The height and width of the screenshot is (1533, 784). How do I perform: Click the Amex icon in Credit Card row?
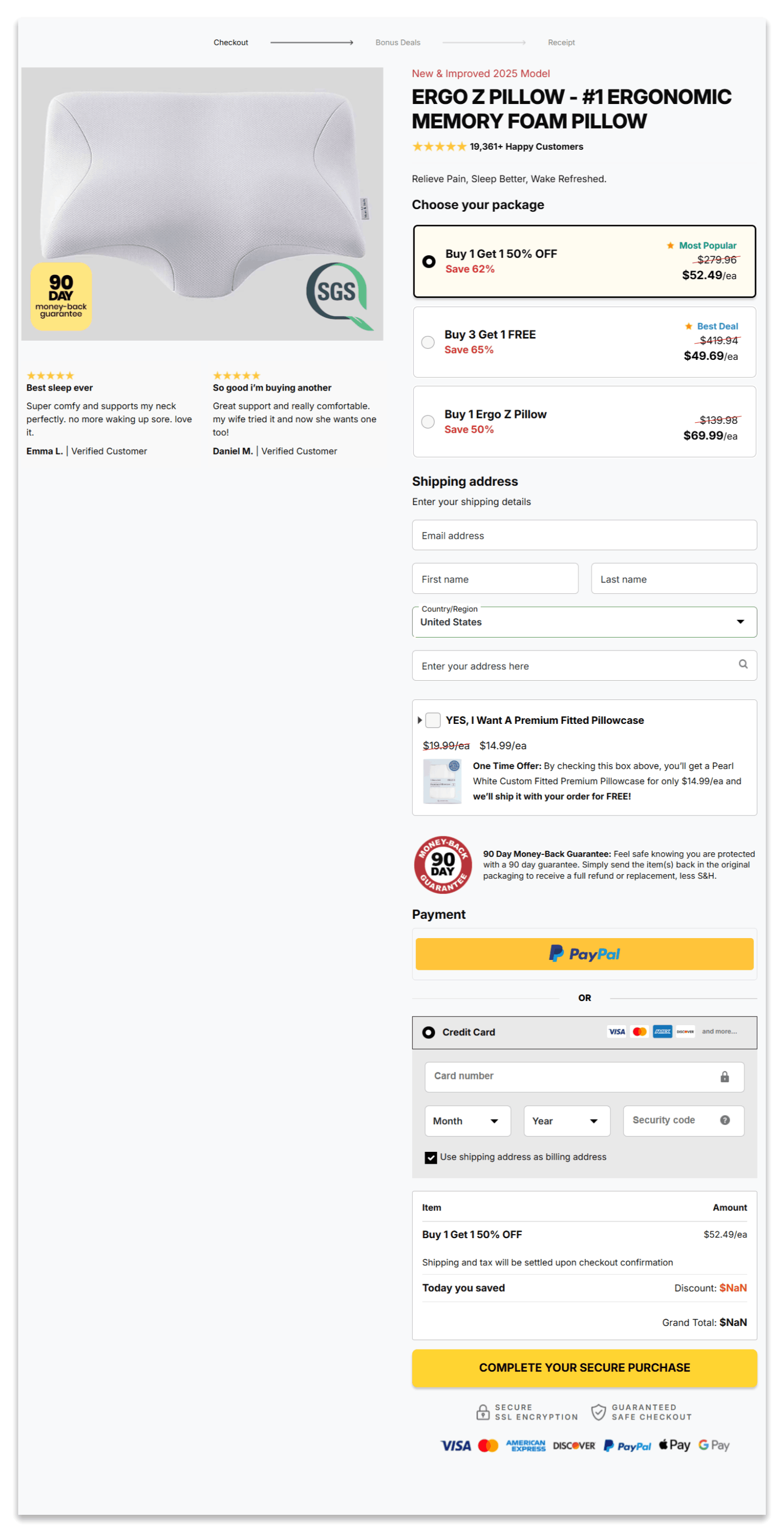pyautogui.click(x=662, y=1032)
